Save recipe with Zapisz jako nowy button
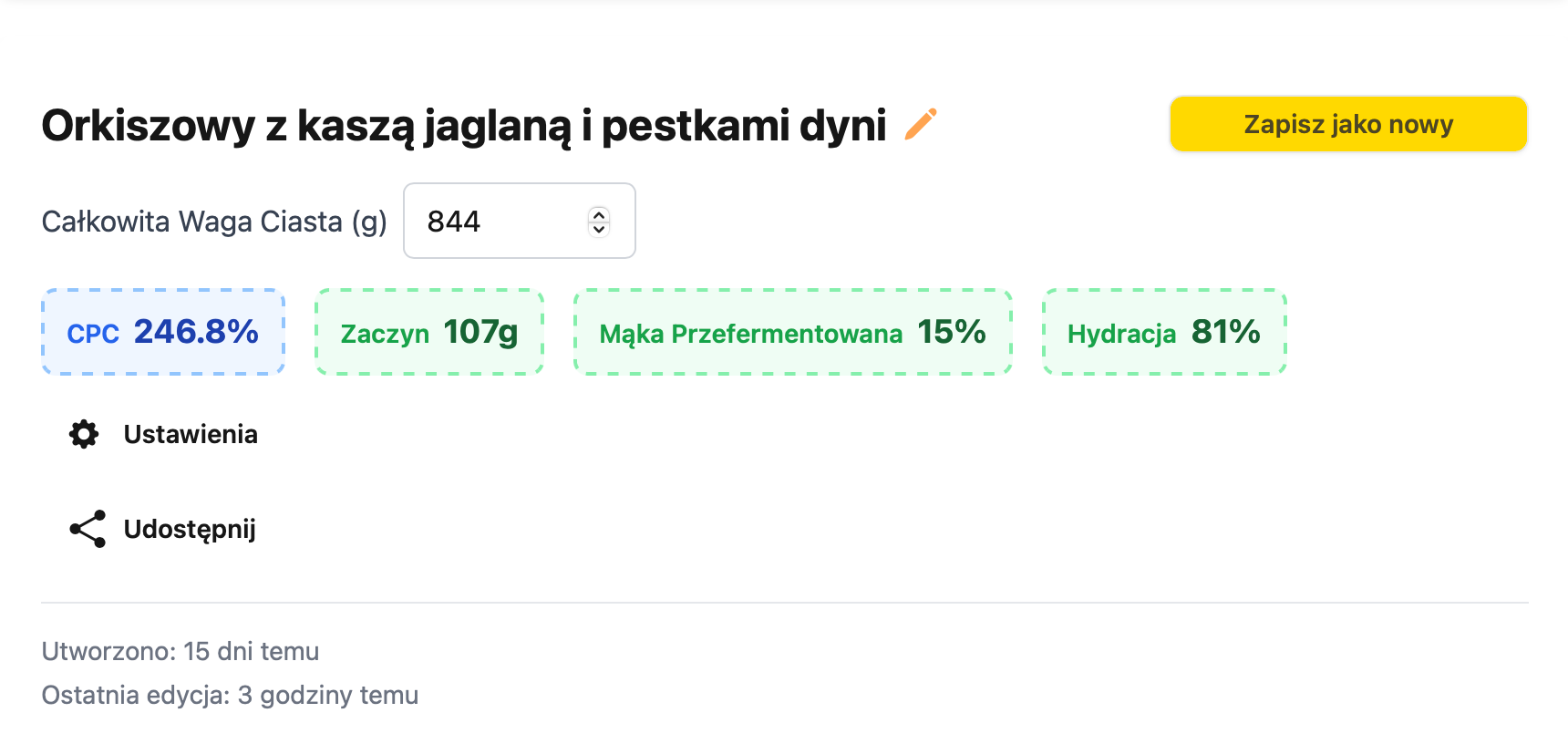 coord(1348,124)
